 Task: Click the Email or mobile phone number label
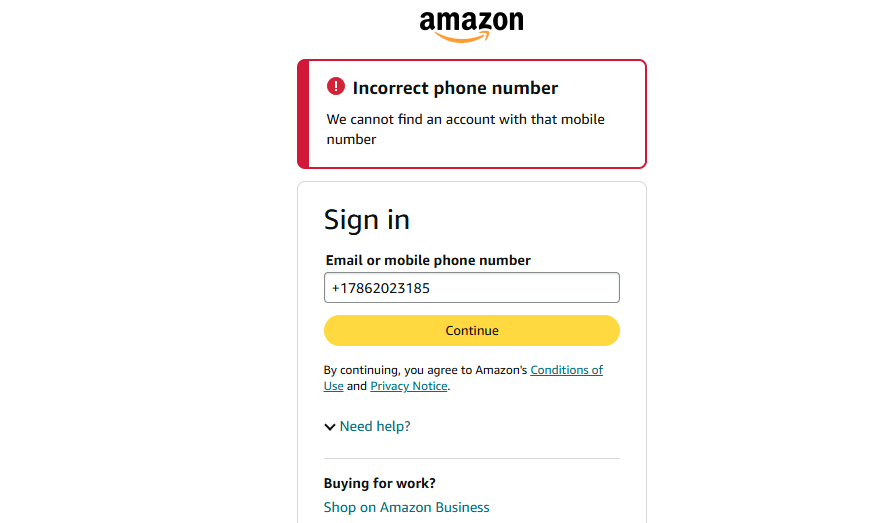pyautogui.click(x=428, y=260)
